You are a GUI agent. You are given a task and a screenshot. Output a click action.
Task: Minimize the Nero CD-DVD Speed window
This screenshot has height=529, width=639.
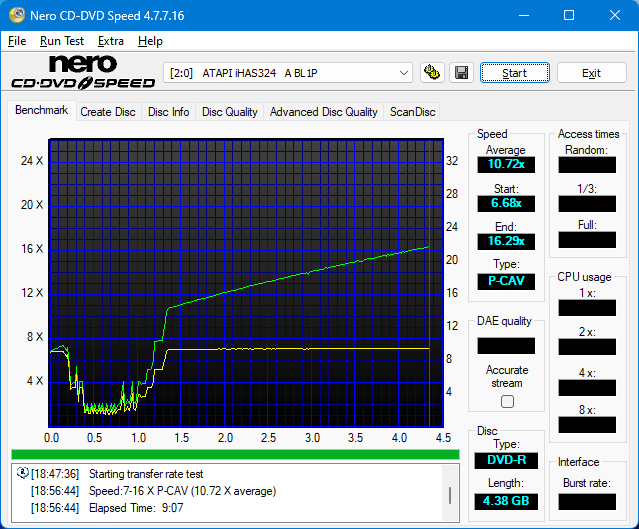(524, 15)
